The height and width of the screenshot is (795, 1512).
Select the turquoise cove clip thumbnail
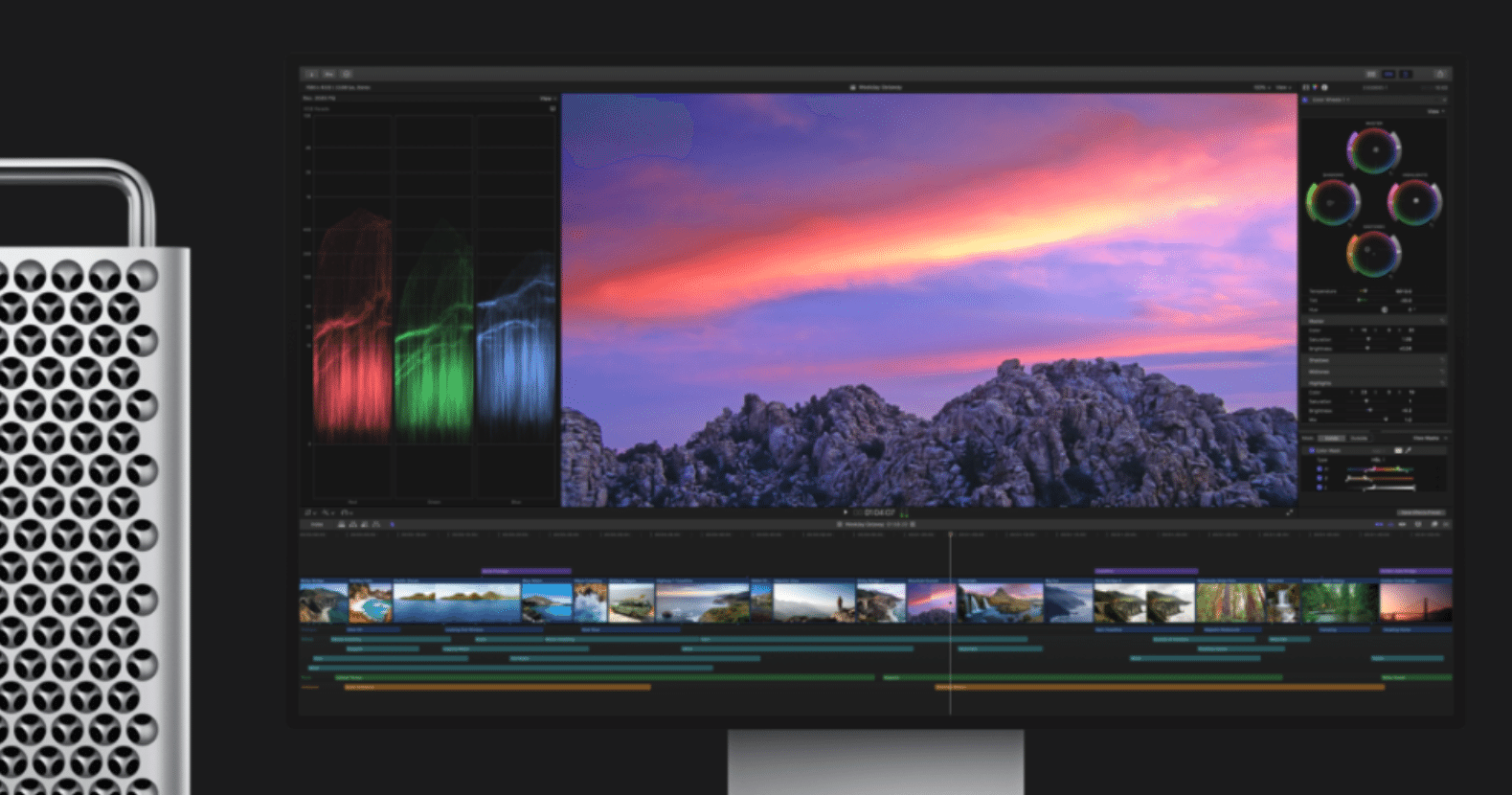[x=371, y=603]
